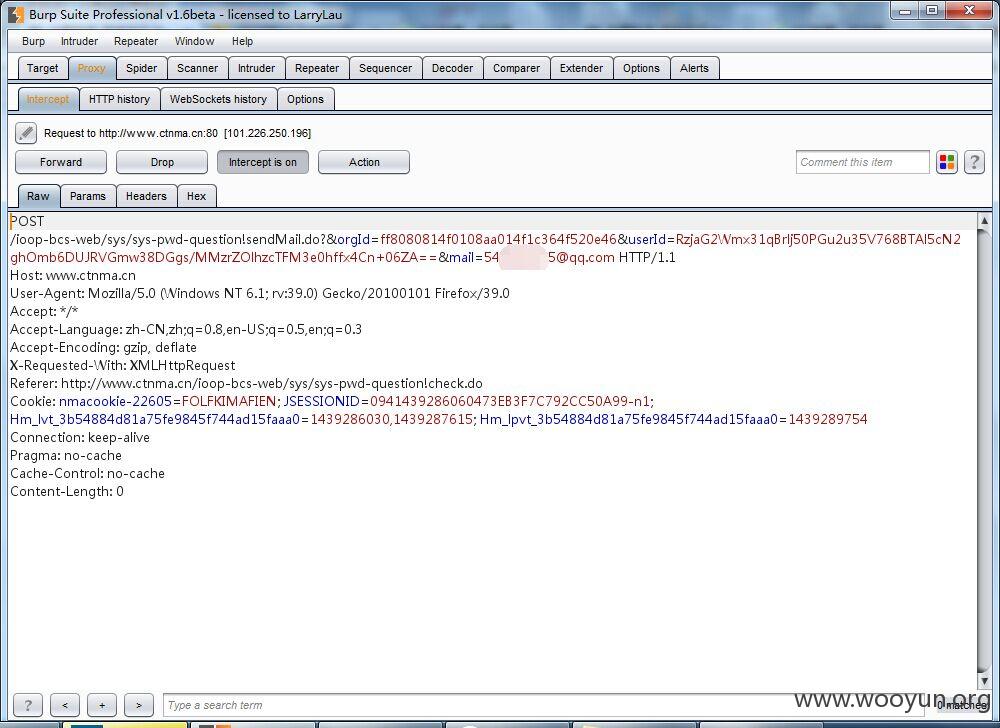The height and width of the screenshot is (728, 1000).
Task: Click the Pragma: no-cache line
Action: click(66, 455)
